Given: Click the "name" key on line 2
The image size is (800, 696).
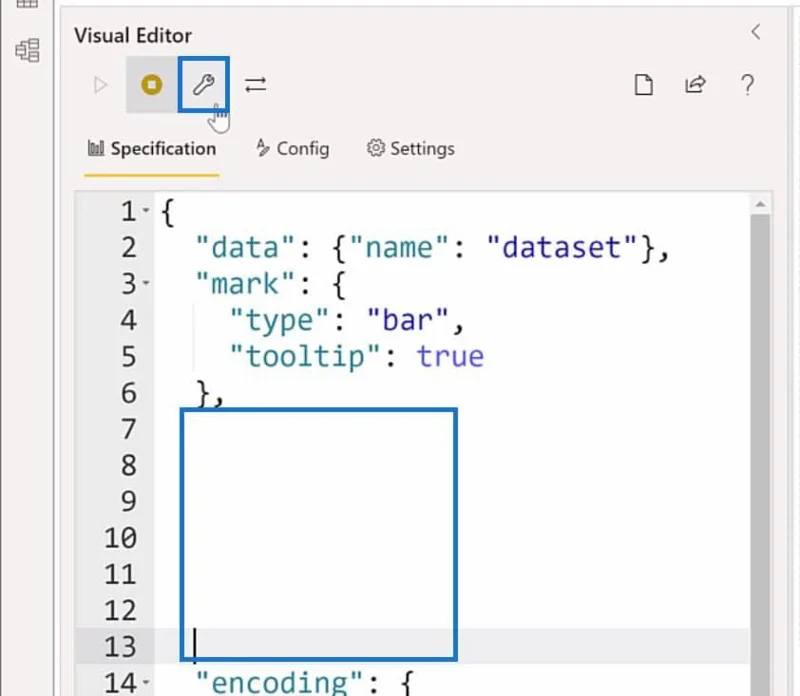Looking at the screenshot, I should click(x=399, y=248).
